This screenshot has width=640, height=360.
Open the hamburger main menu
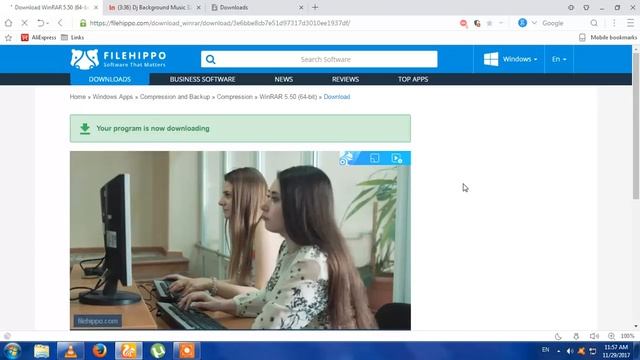[631, 23]
